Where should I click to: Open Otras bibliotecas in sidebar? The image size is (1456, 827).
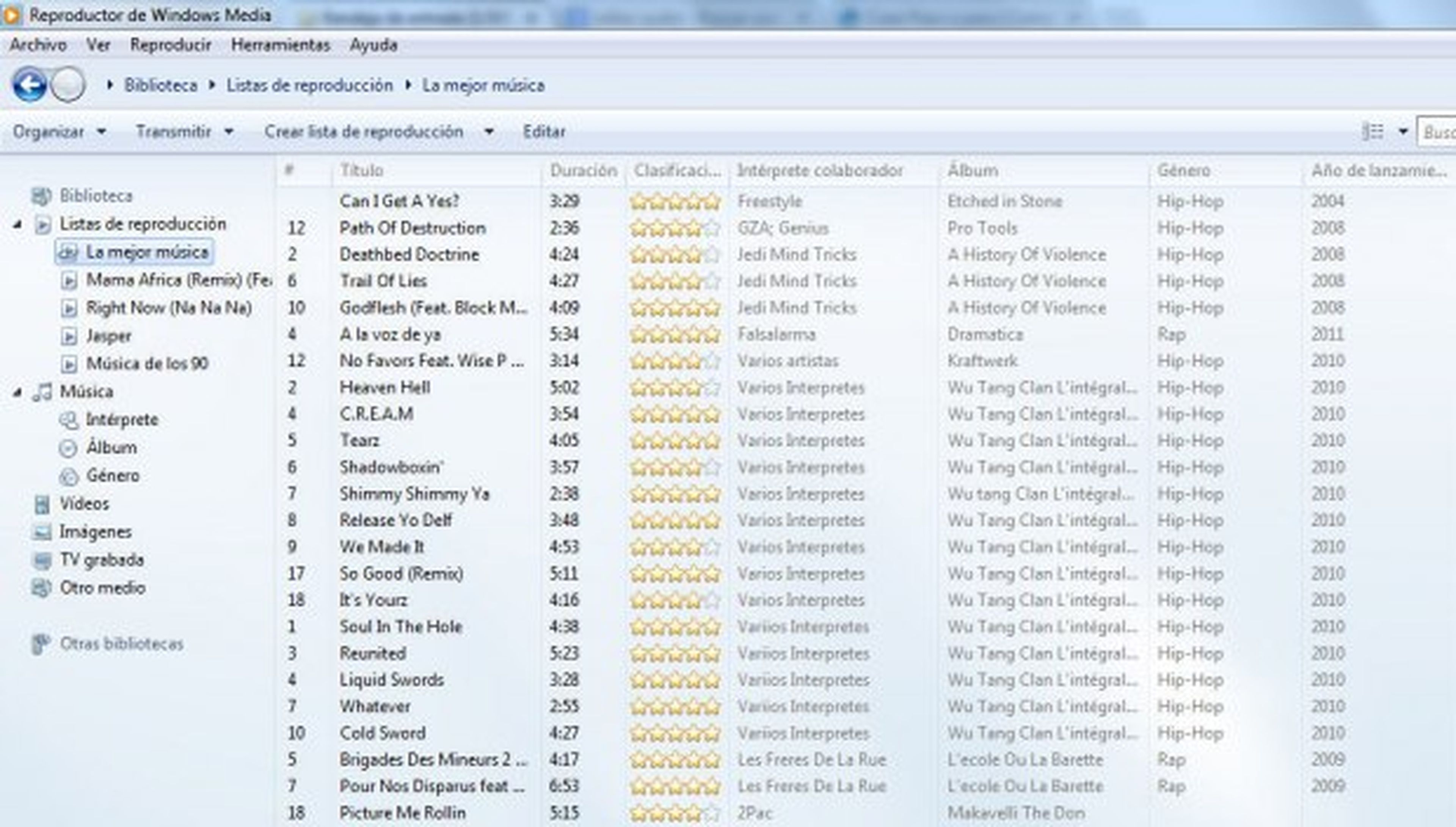point(121,644)
